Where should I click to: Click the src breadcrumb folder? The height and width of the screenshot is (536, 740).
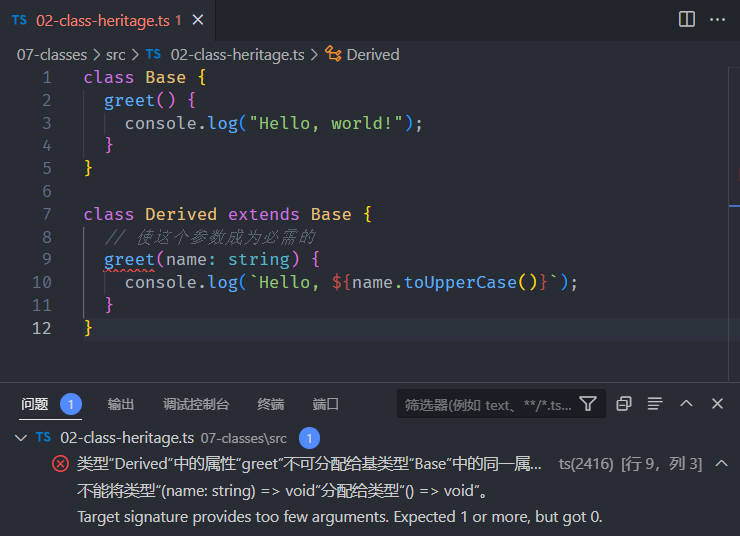[x=116, y=55]
